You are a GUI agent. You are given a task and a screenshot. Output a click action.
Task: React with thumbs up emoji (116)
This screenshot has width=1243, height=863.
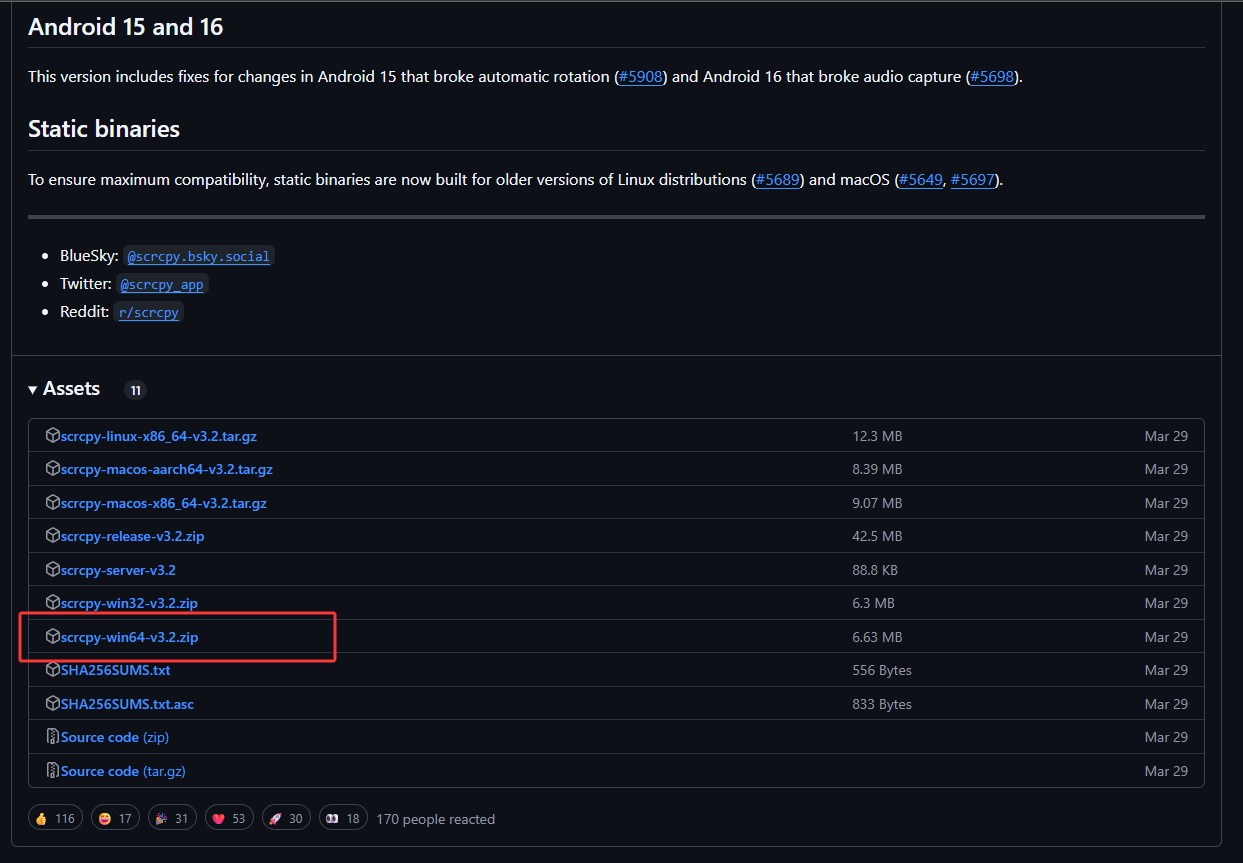55,818
